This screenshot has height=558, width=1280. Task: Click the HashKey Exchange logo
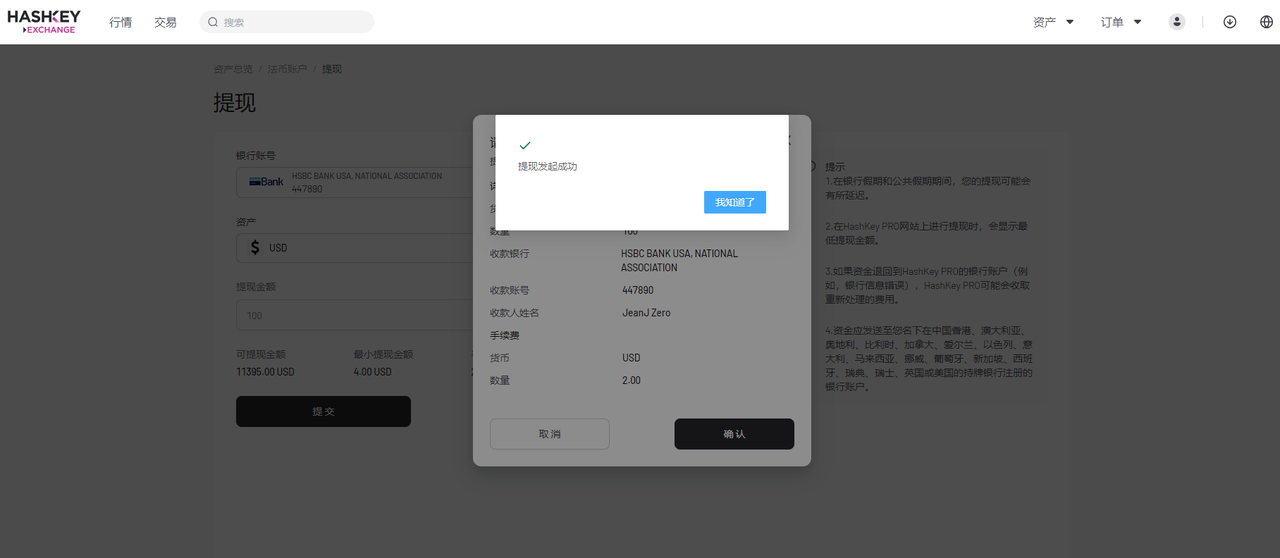[44, 22]
